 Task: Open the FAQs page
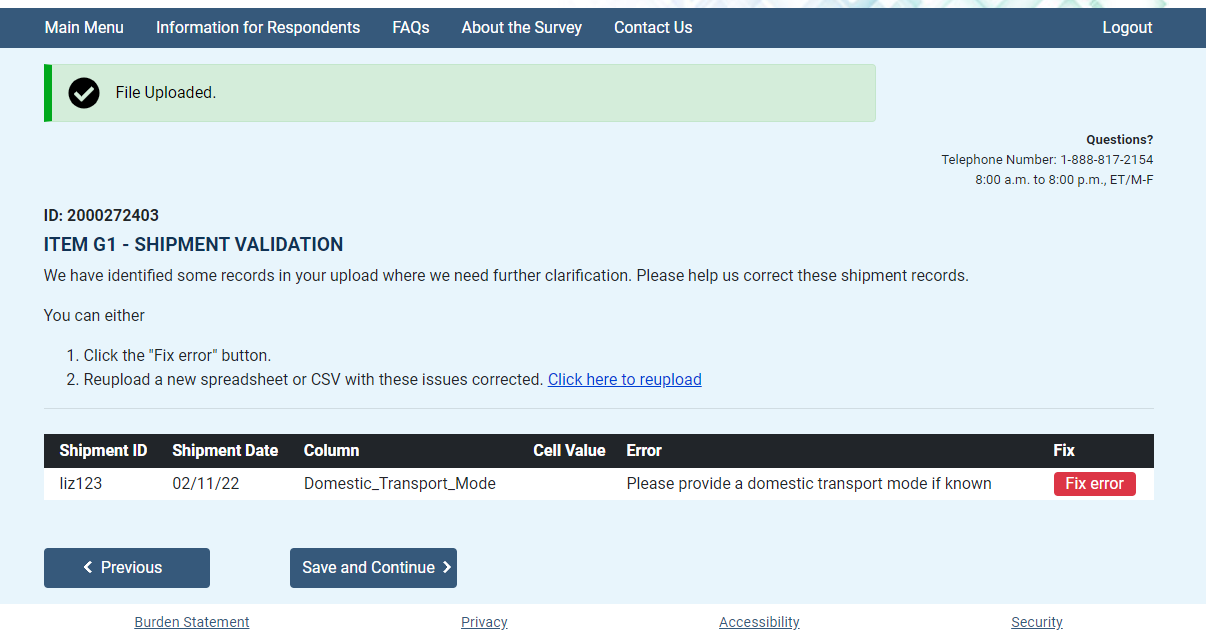tap(410, 28)
